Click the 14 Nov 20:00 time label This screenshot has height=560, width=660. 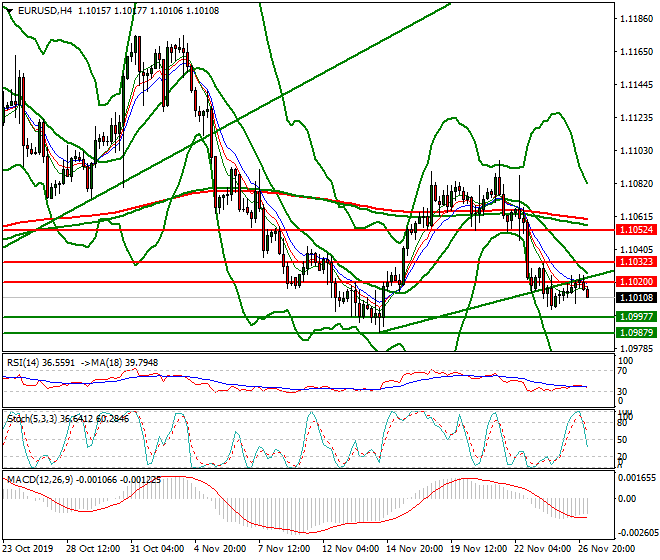(415, 549)
